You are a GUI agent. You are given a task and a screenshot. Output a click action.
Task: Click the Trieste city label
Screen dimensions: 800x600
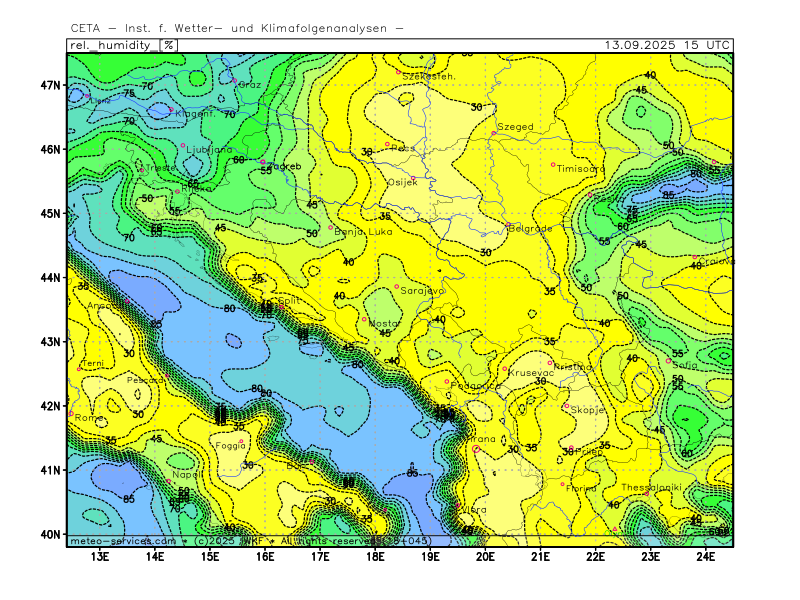click(x=160, y=168)
